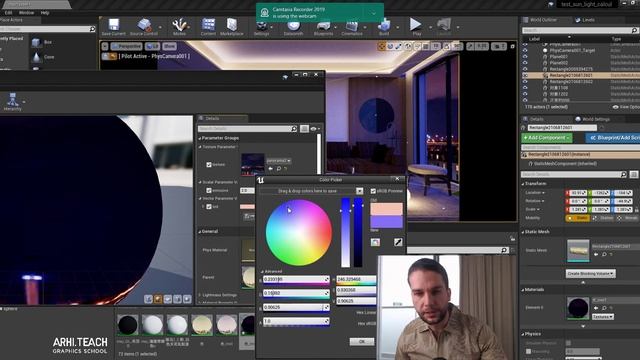Viewport: 640px width, 360px height.
Task: Open the Window menu
Action: [x=26, y=13]
